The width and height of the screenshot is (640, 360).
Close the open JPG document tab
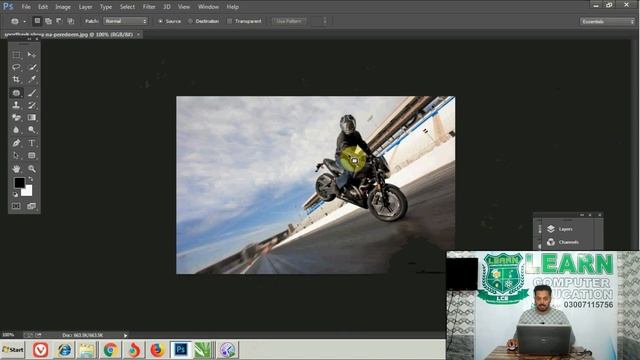[138, 35]
